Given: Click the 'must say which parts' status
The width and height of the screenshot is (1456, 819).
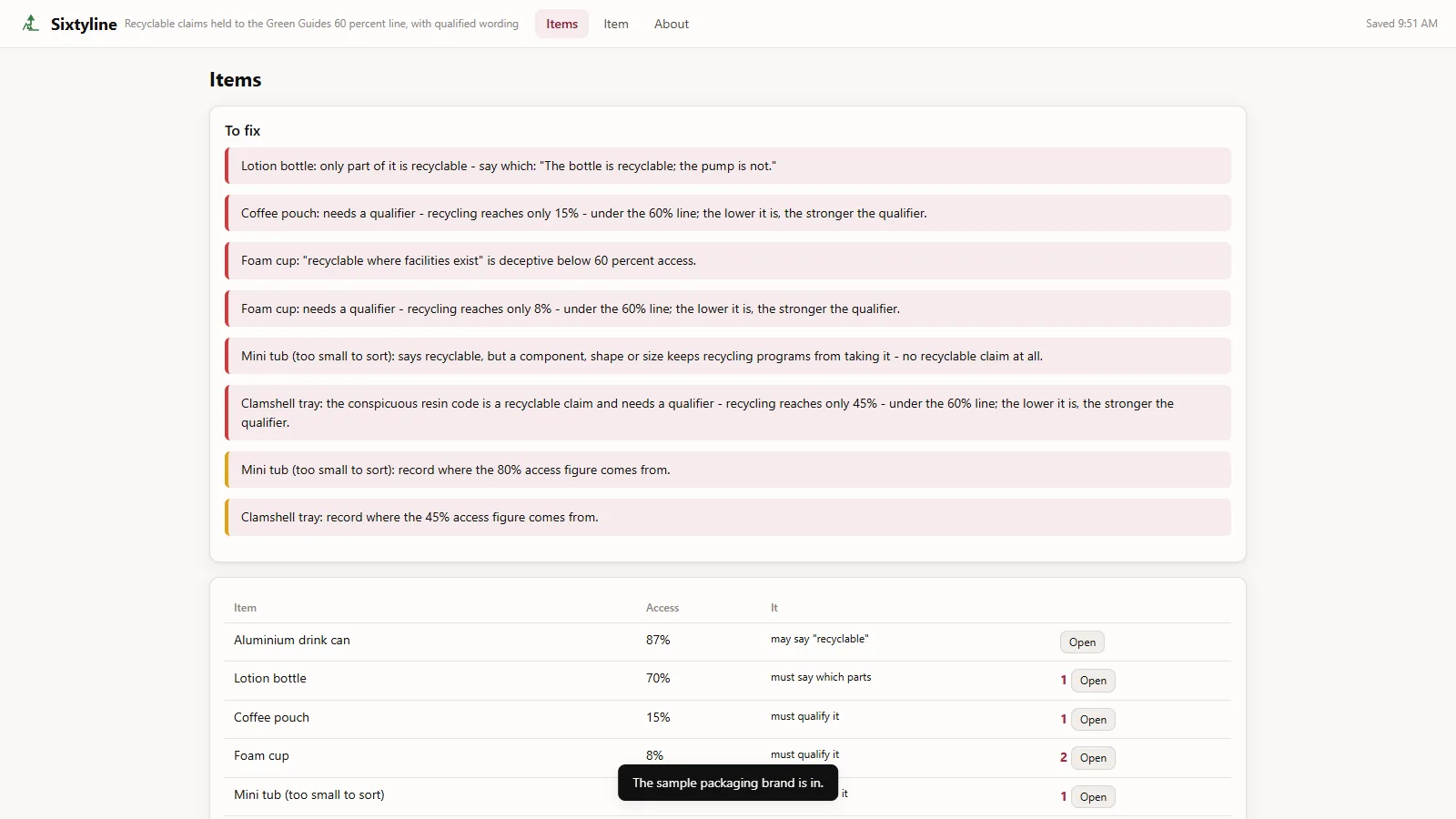Looking at the screenshot, I should click(821, 678).
